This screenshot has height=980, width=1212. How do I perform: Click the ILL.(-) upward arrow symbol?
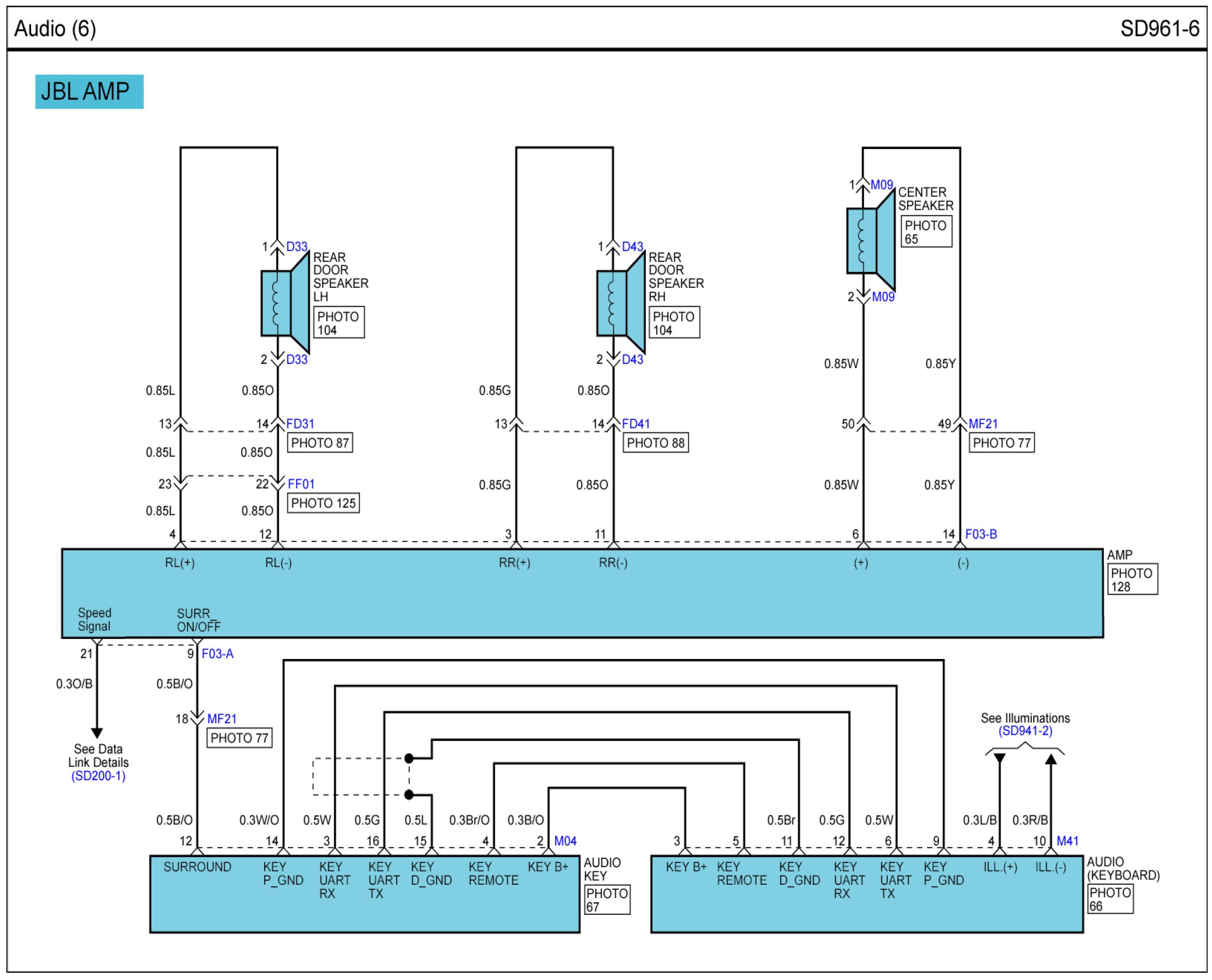click(x=1050, y=759)
